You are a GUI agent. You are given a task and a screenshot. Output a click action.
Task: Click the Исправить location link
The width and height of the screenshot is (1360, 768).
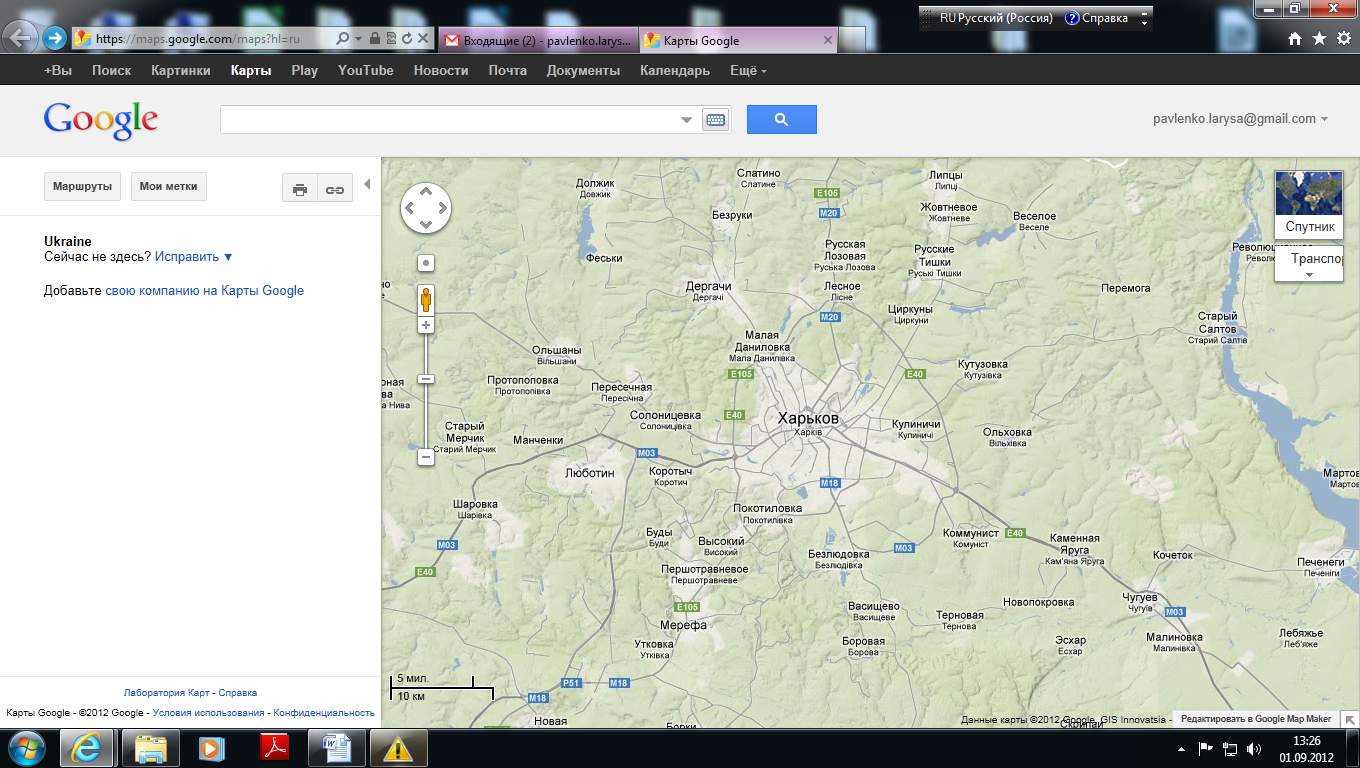coord(193,257)
